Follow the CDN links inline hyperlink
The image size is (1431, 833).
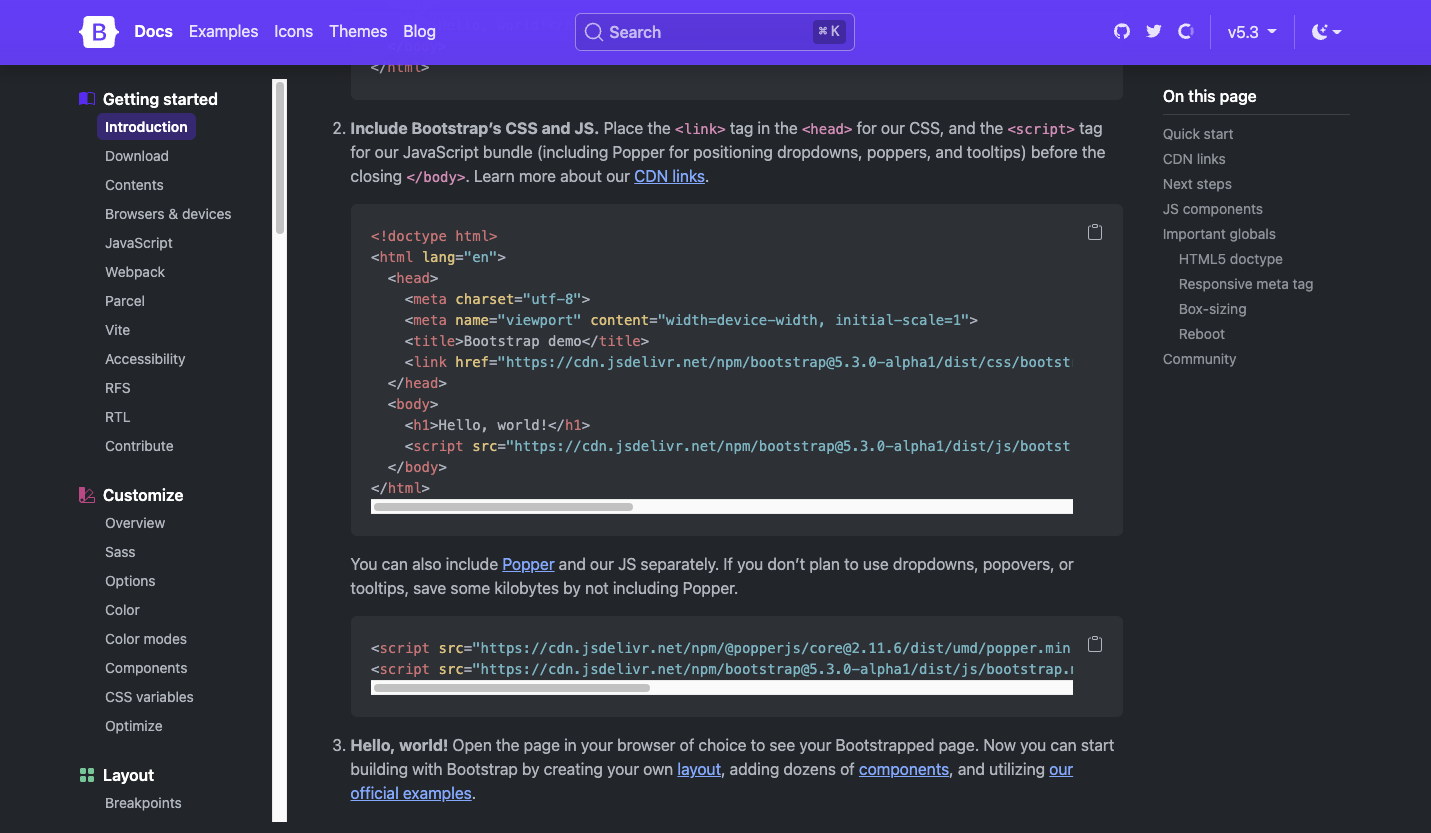(x=669, y=176)
